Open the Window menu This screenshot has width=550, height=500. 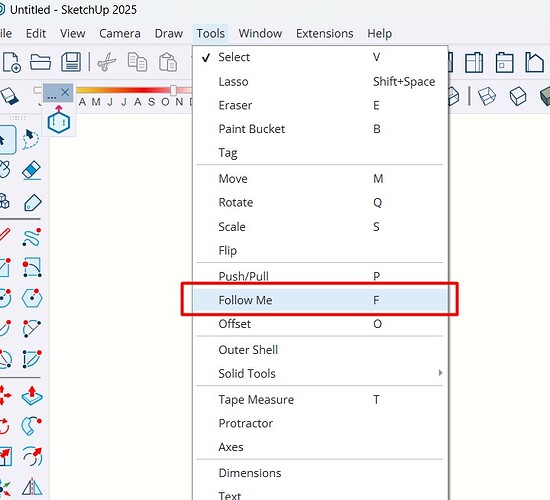coord(260,33)
